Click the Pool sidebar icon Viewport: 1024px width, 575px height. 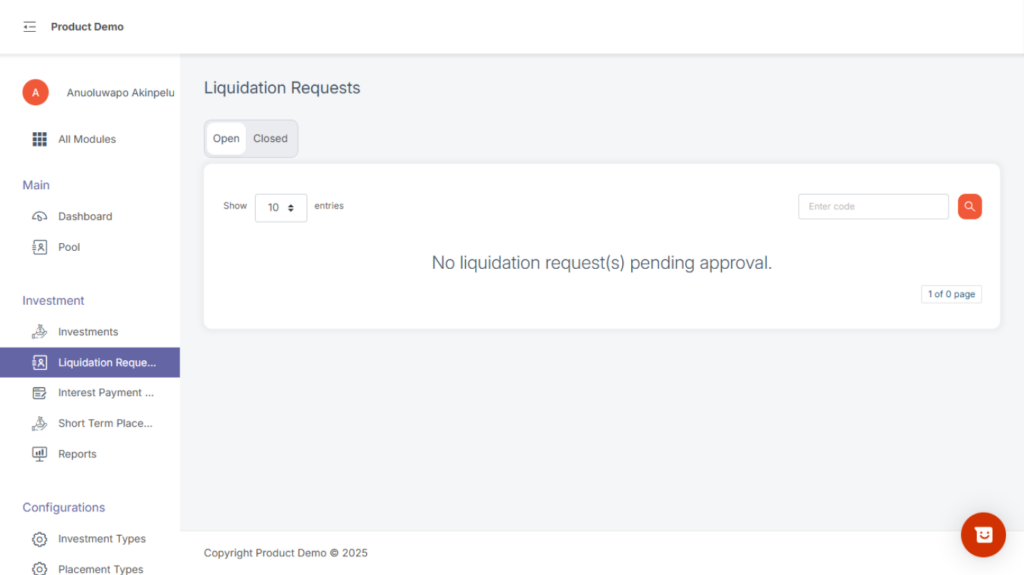(40, 247)
